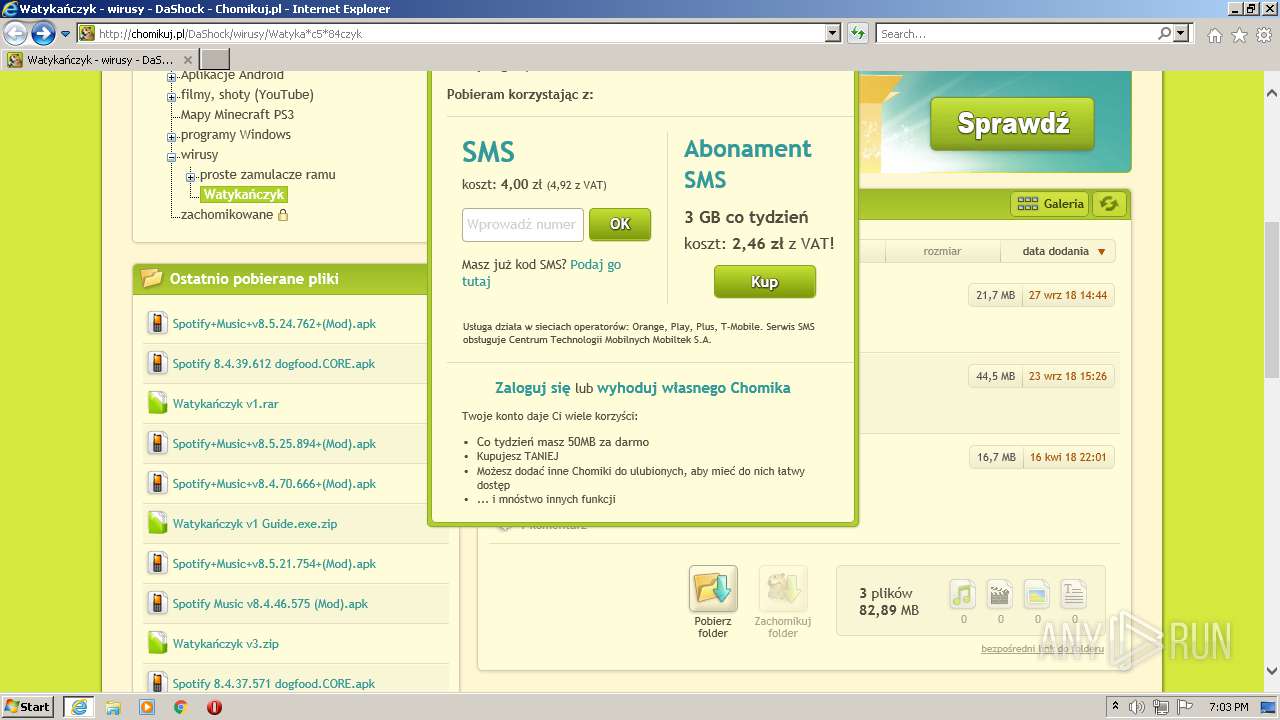Open Watykańczyk v1 Guide.exe.zip file link
Image resolution: width=1280 pixels, height=720 pixels.
pos(255,524)
